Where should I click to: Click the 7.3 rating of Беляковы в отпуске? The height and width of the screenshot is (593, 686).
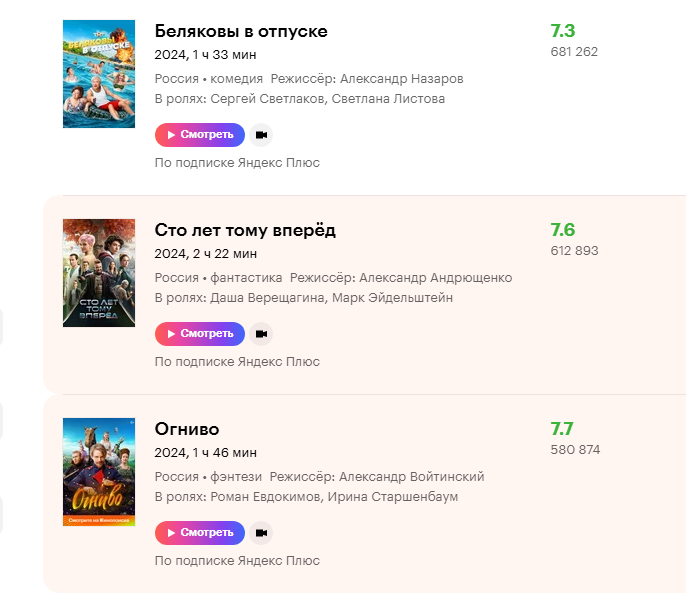pos(562,30)
